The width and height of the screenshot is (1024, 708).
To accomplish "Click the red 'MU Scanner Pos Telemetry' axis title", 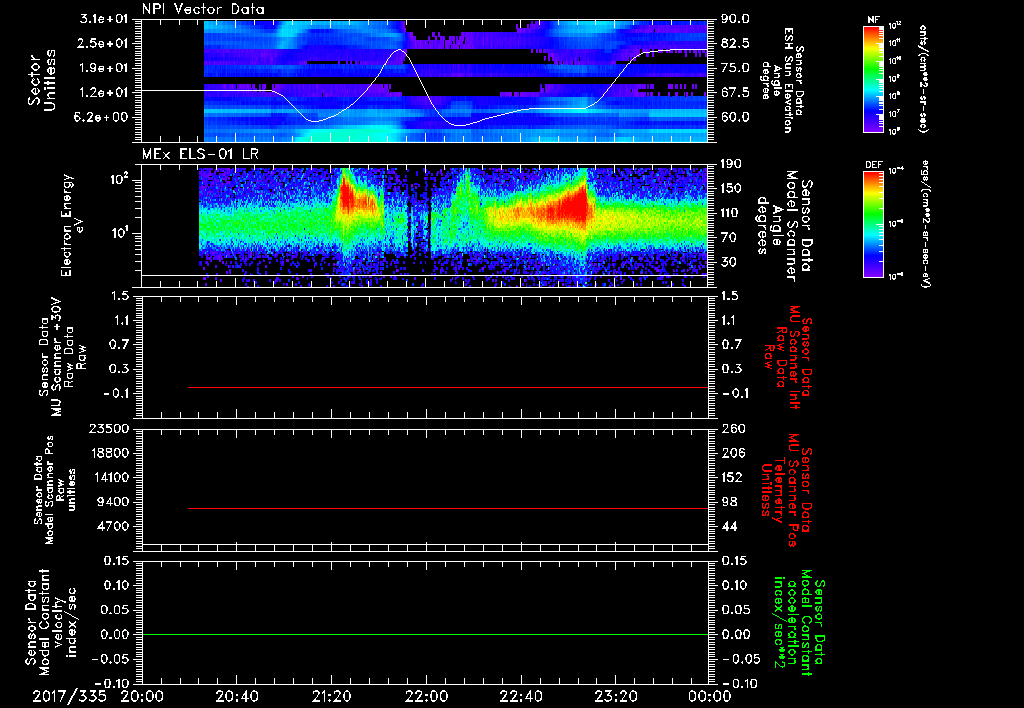I will [x=785, y=490].
